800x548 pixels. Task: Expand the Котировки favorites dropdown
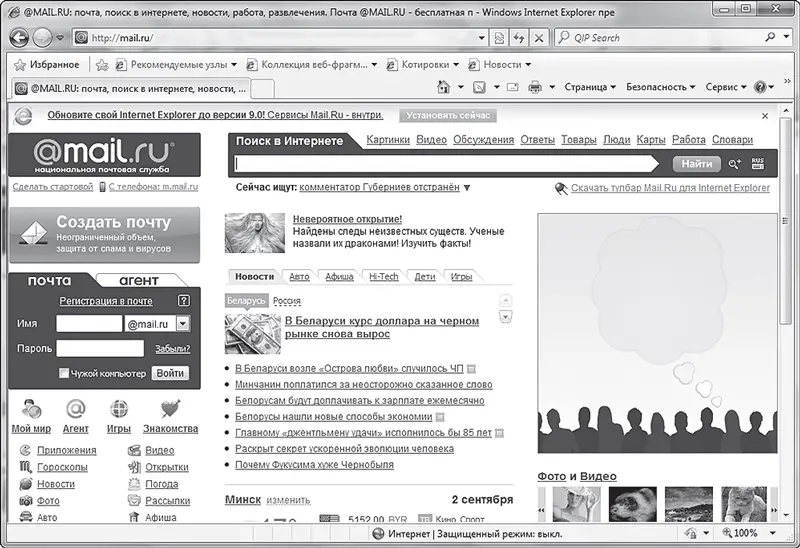pos(456,65)
